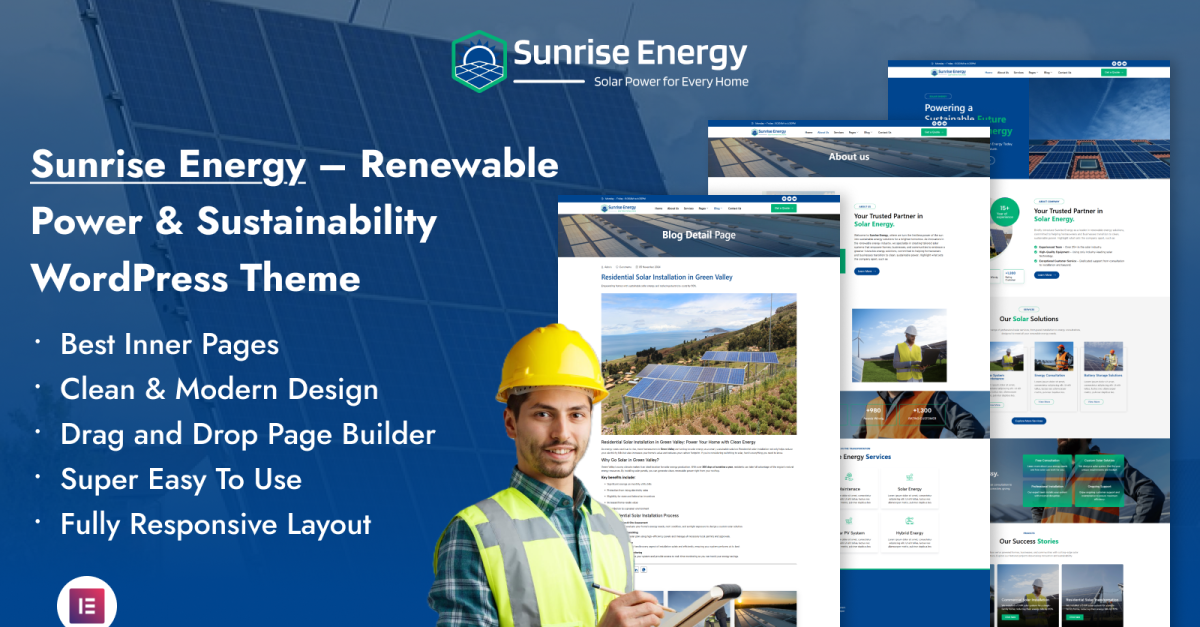
Task: Open Contact Us menu on About page
Action: click(x=884, y=132)
